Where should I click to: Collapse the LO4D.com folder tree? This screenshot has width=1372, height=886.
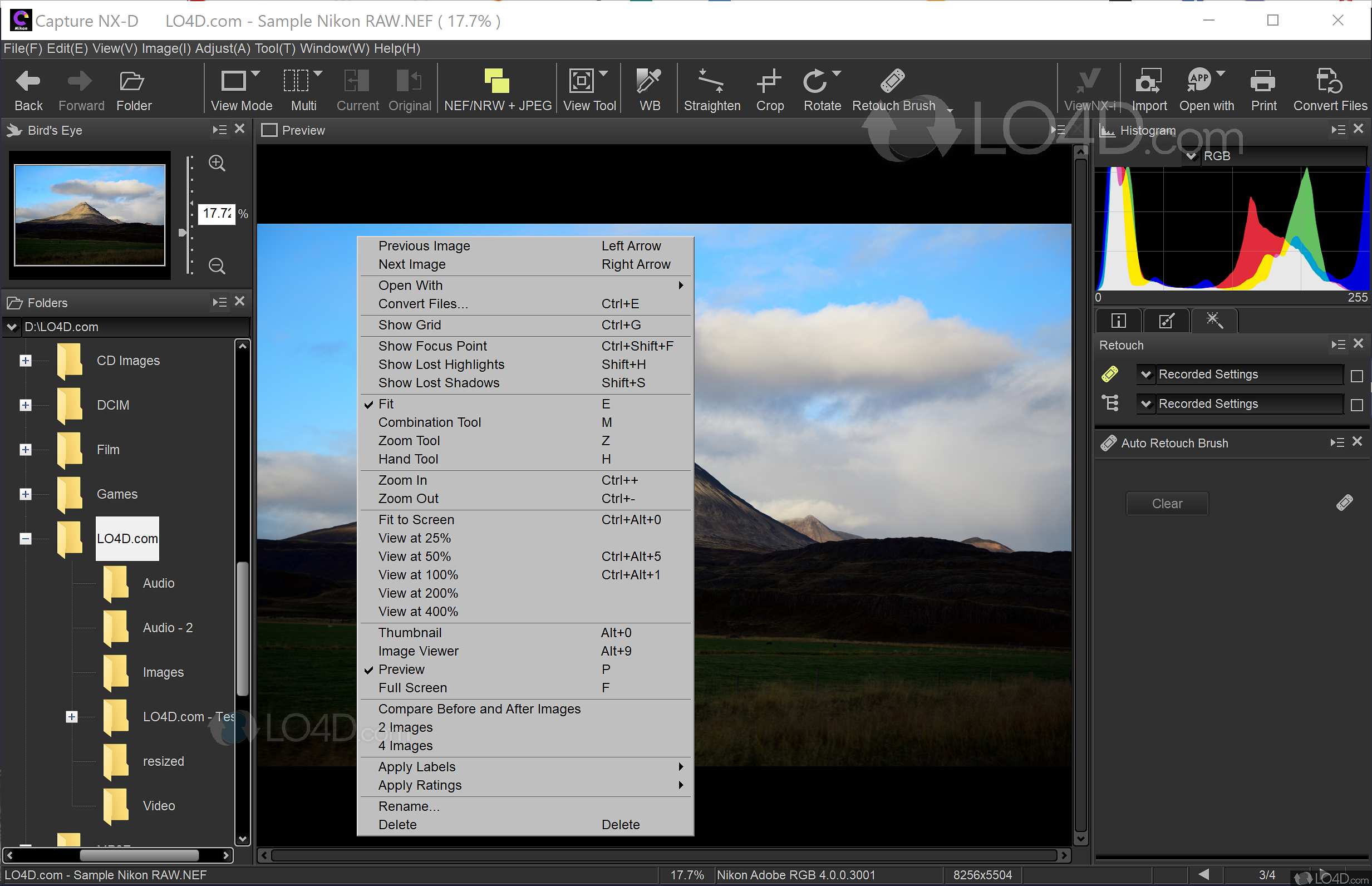[25, 539]
